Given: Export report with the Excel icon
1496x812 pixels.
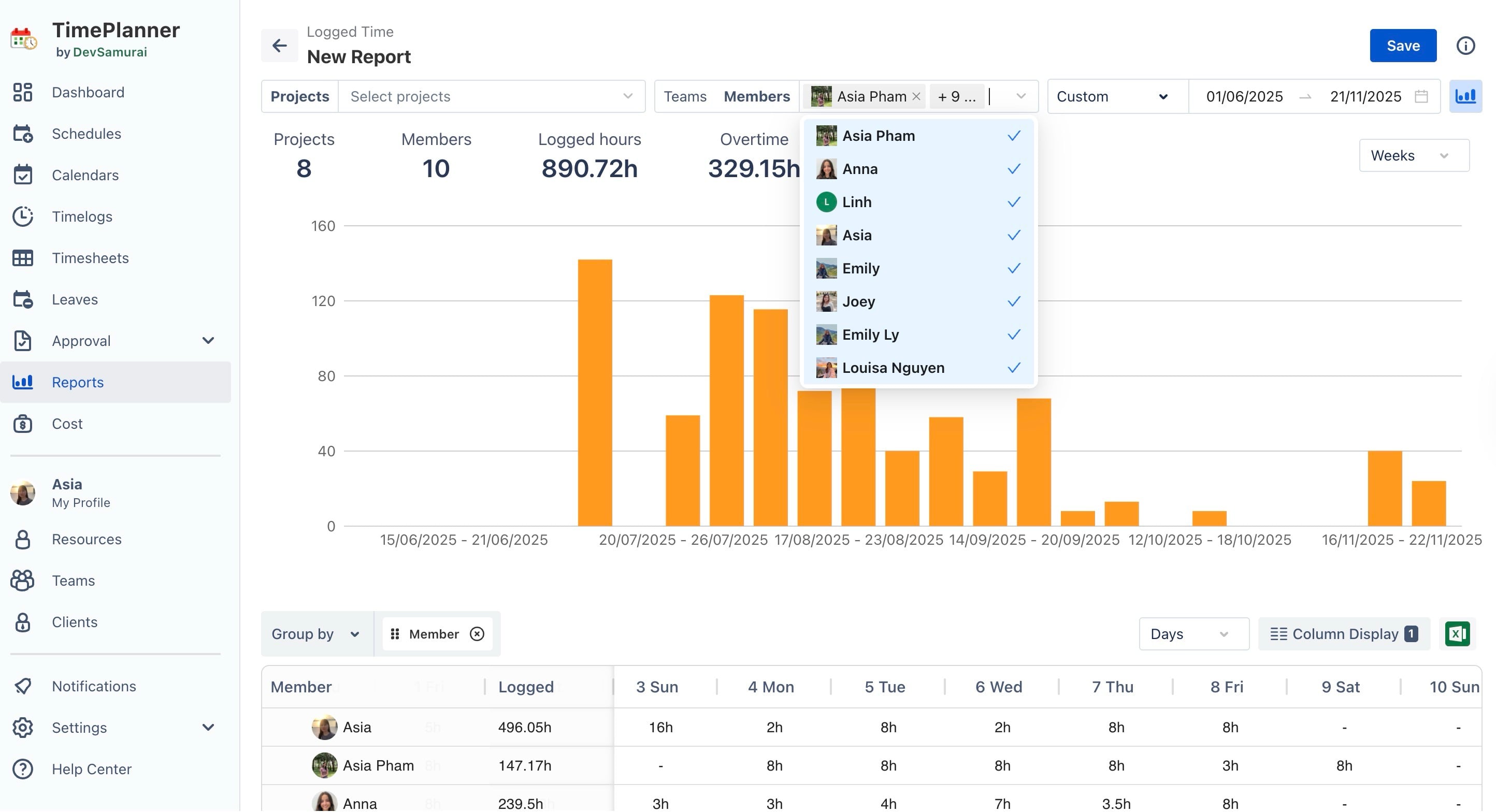Looking at the screenshot, I should coord(1457,634).
